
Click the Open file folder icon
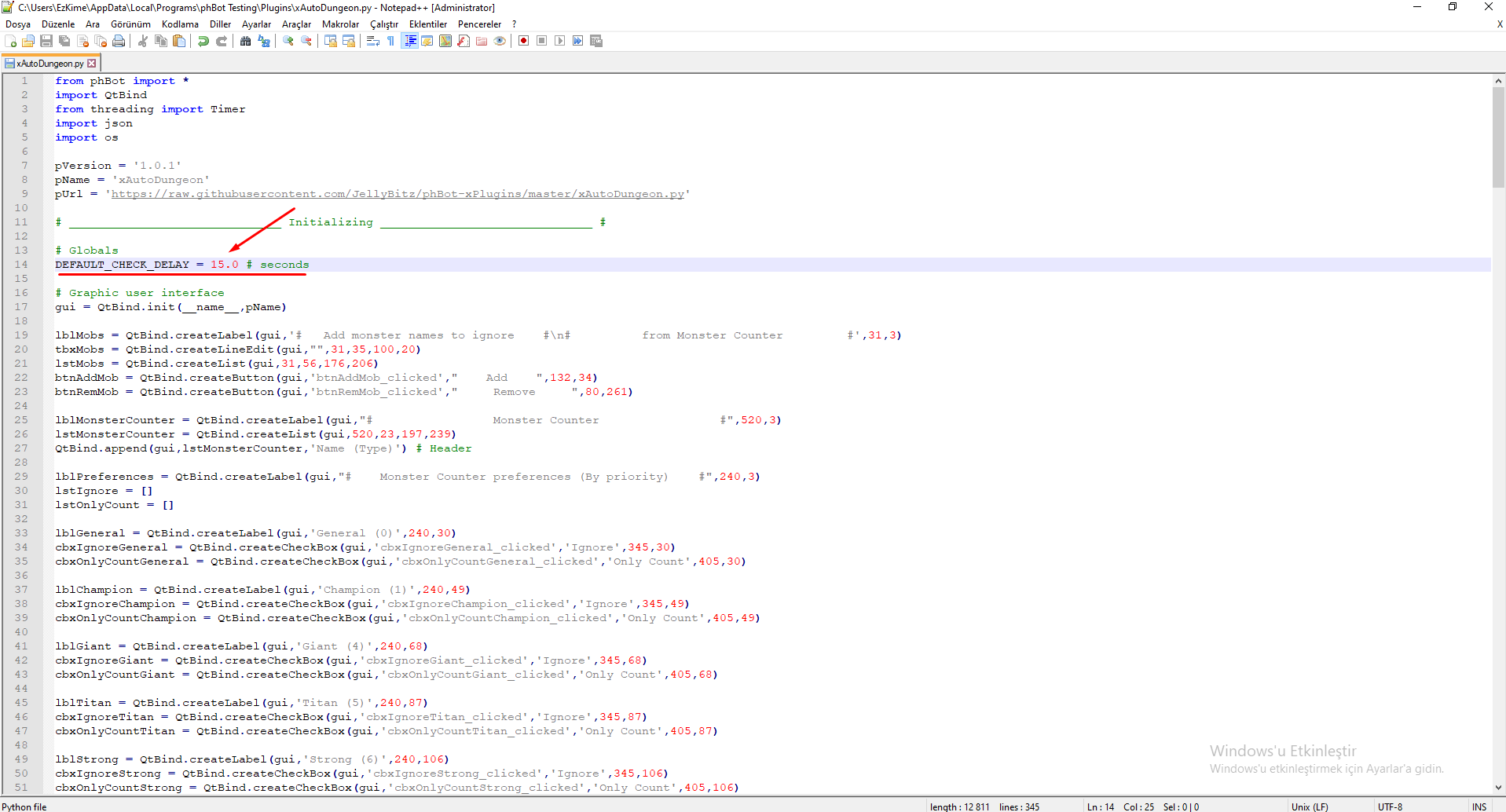tap(28, 41)
